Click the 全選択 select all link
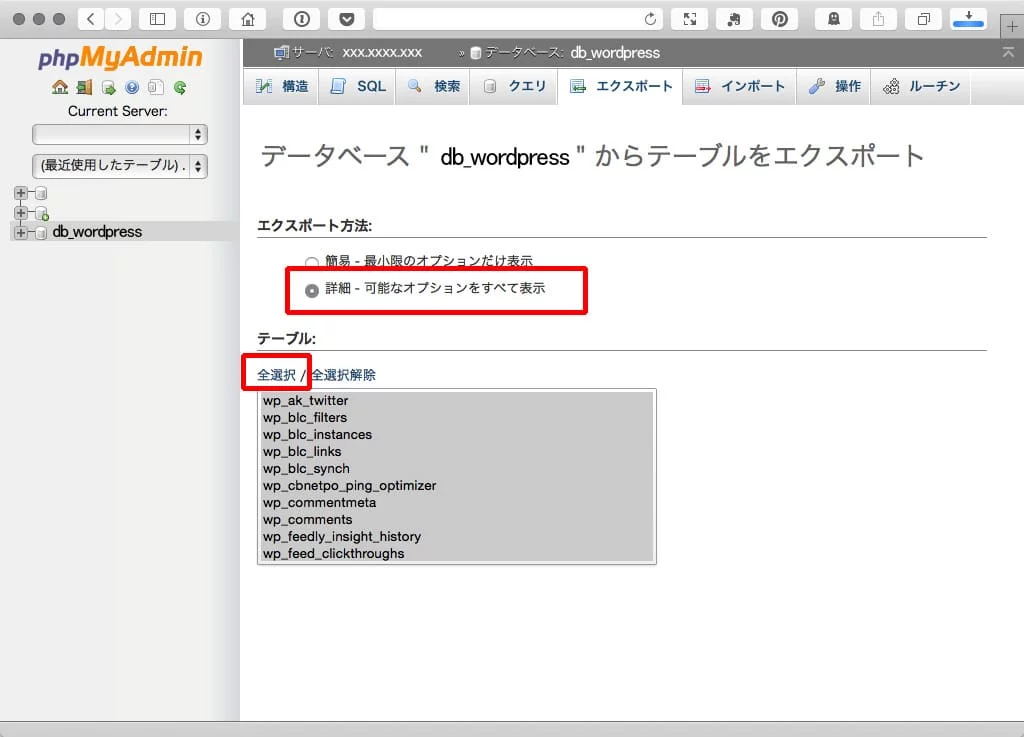1024x737 pixels. 276,375
